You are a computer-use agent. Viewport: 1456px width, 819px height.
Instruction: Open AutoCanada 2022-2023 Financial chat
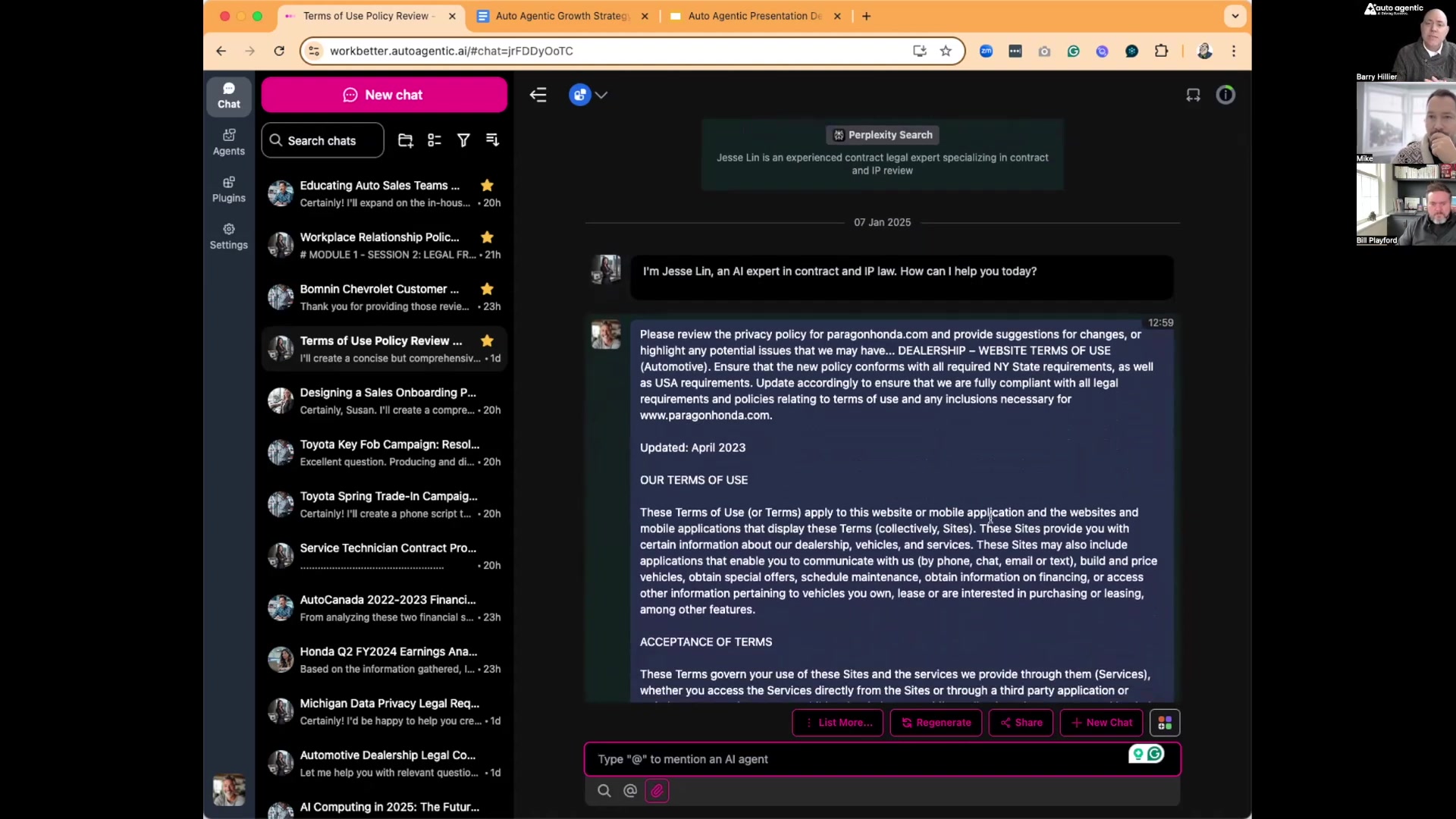pos(384,607)
